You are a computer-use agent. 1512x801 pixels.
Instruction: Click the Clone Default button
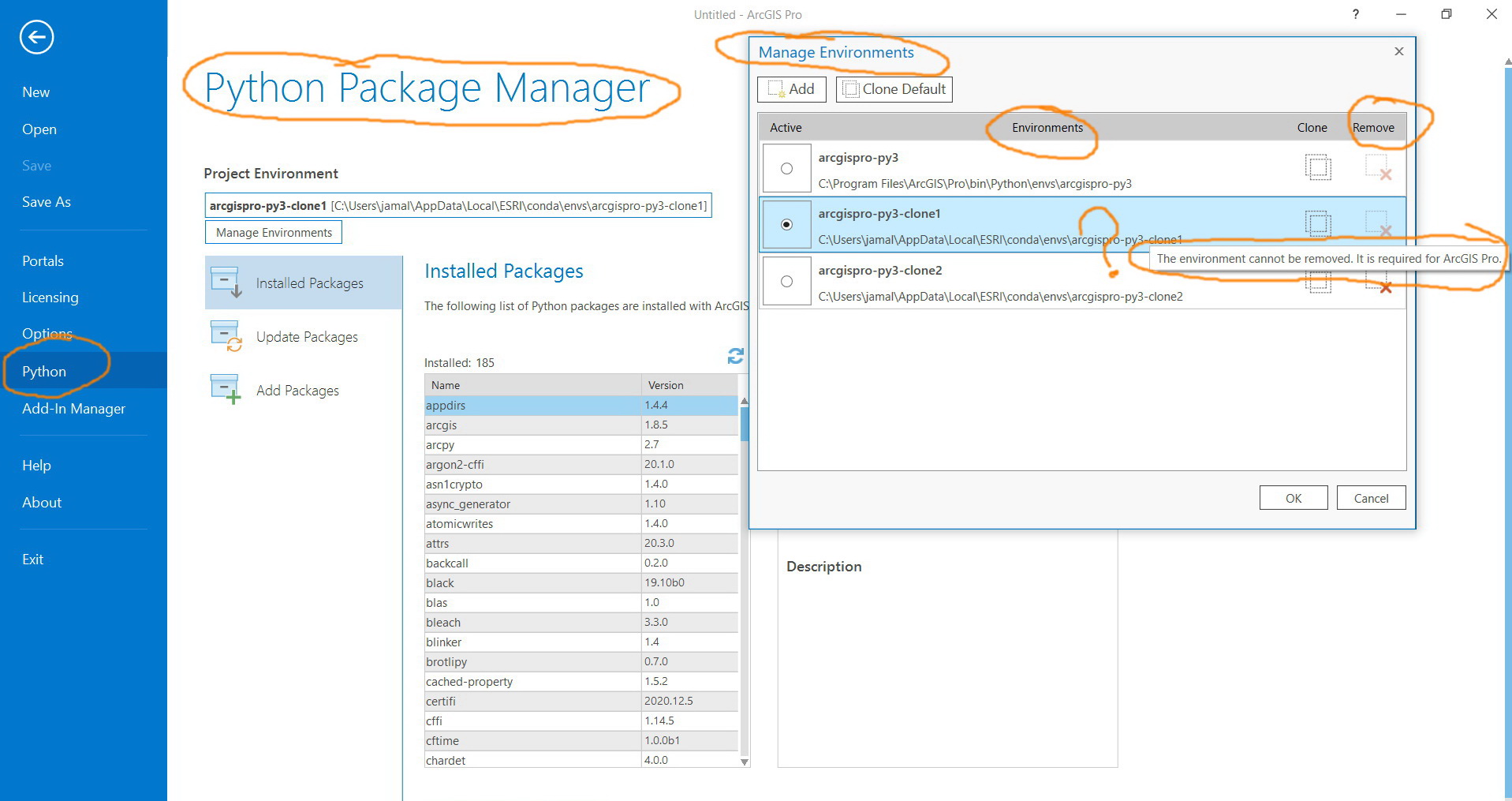point(894,89)
